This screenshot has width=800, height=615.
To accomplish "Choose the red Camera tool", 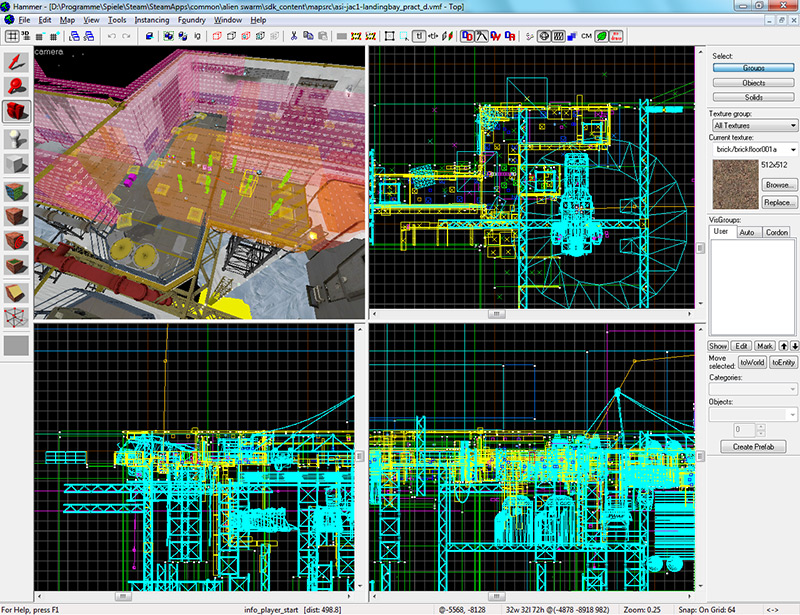I will [x=16, y=111].
